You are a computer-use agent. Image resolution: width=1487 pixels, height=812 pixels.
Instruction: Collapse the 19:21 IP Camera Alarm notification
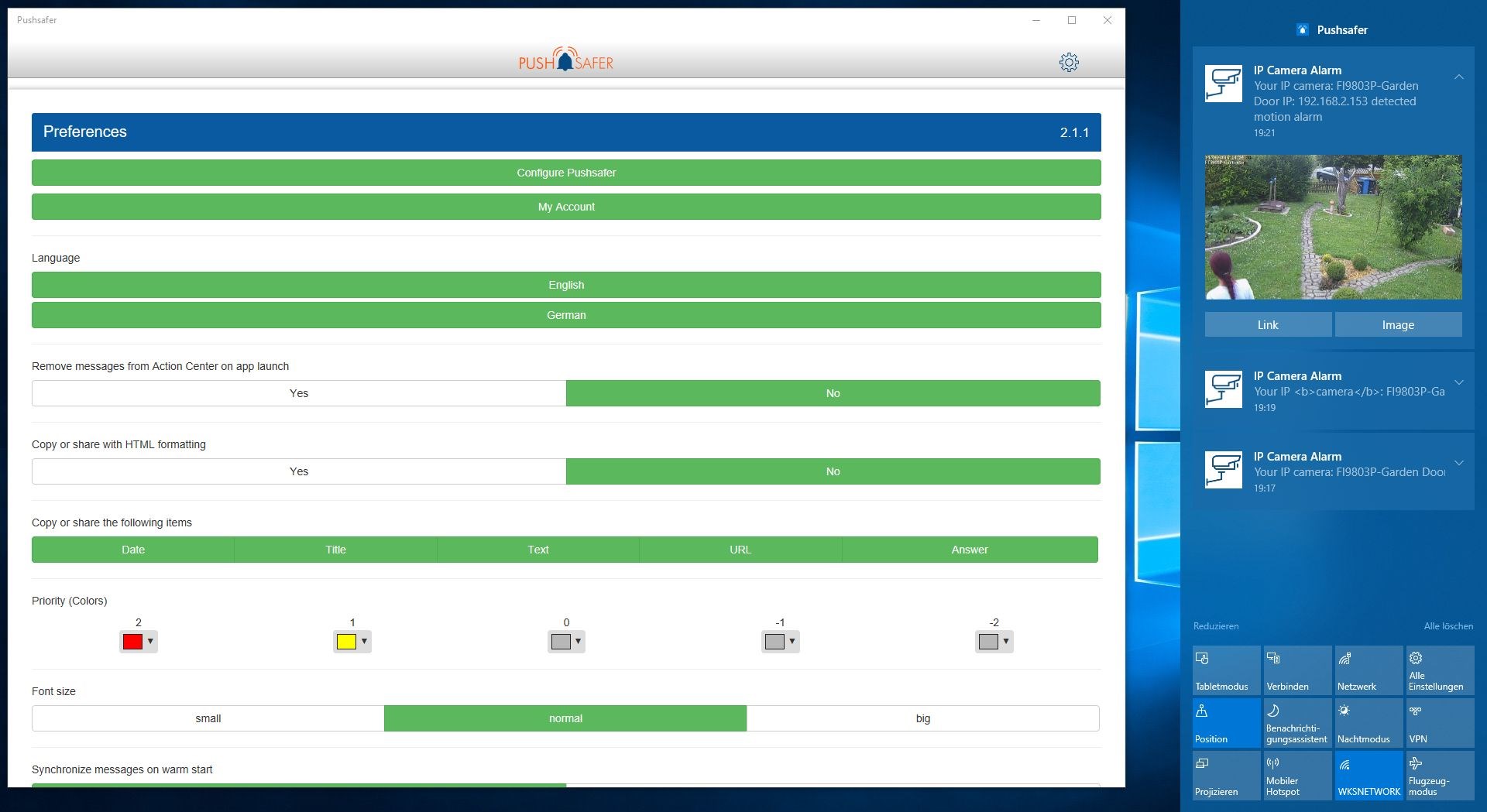1459,77
